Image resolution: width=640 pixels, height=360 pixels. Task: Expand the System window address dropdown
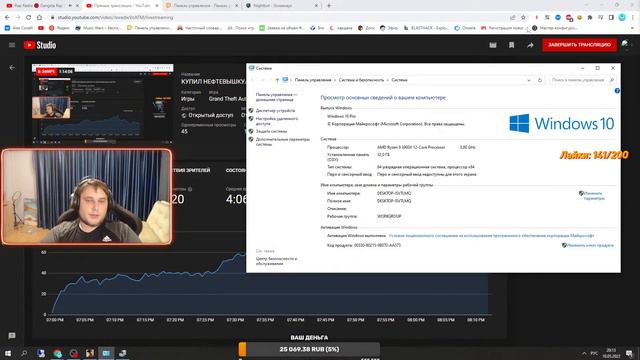pyautogui.click(x=529, y=80)
